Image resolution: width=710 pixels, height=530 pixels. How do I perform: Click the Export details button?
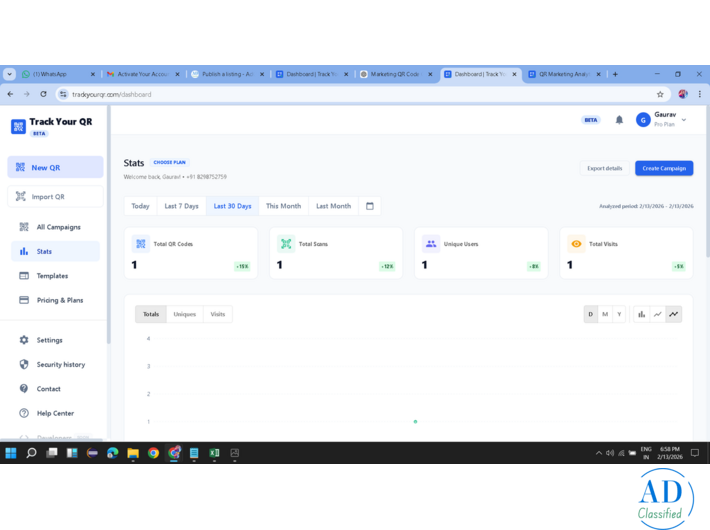(x=604, y=168)
